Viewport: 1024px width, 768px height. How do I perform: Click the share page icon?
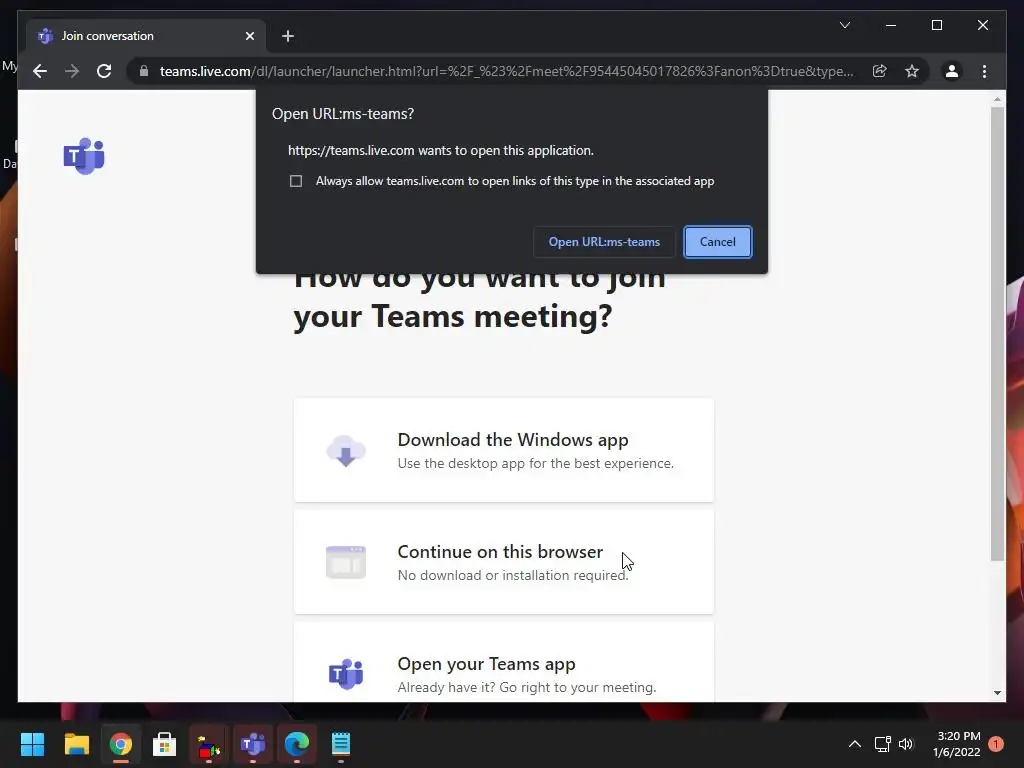[x=880, y=71]
